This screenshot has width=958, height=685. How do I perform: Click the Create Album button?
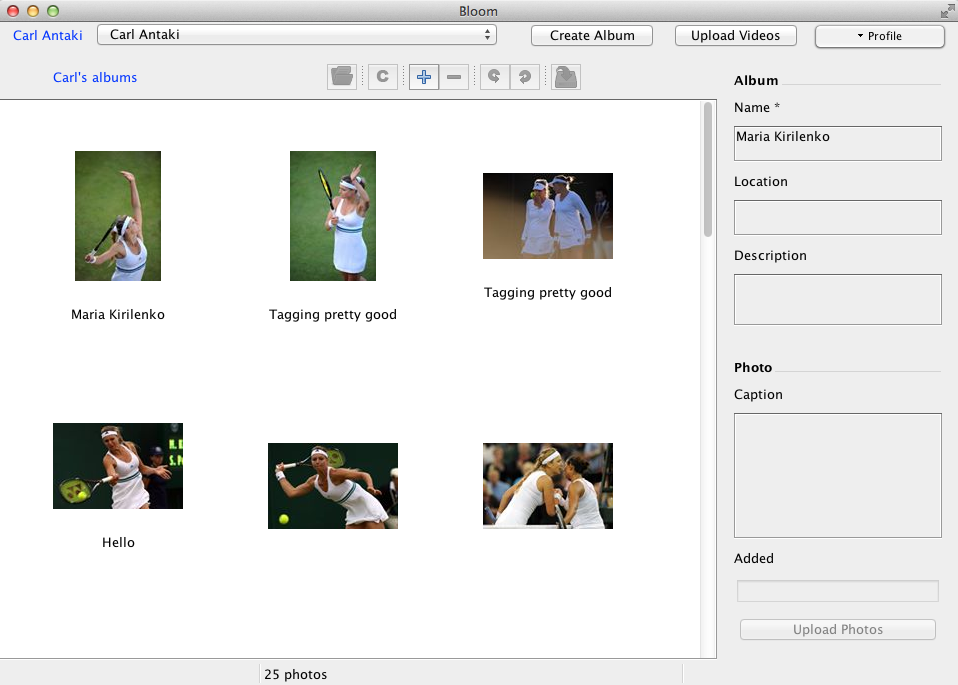[x=592, y=35]
